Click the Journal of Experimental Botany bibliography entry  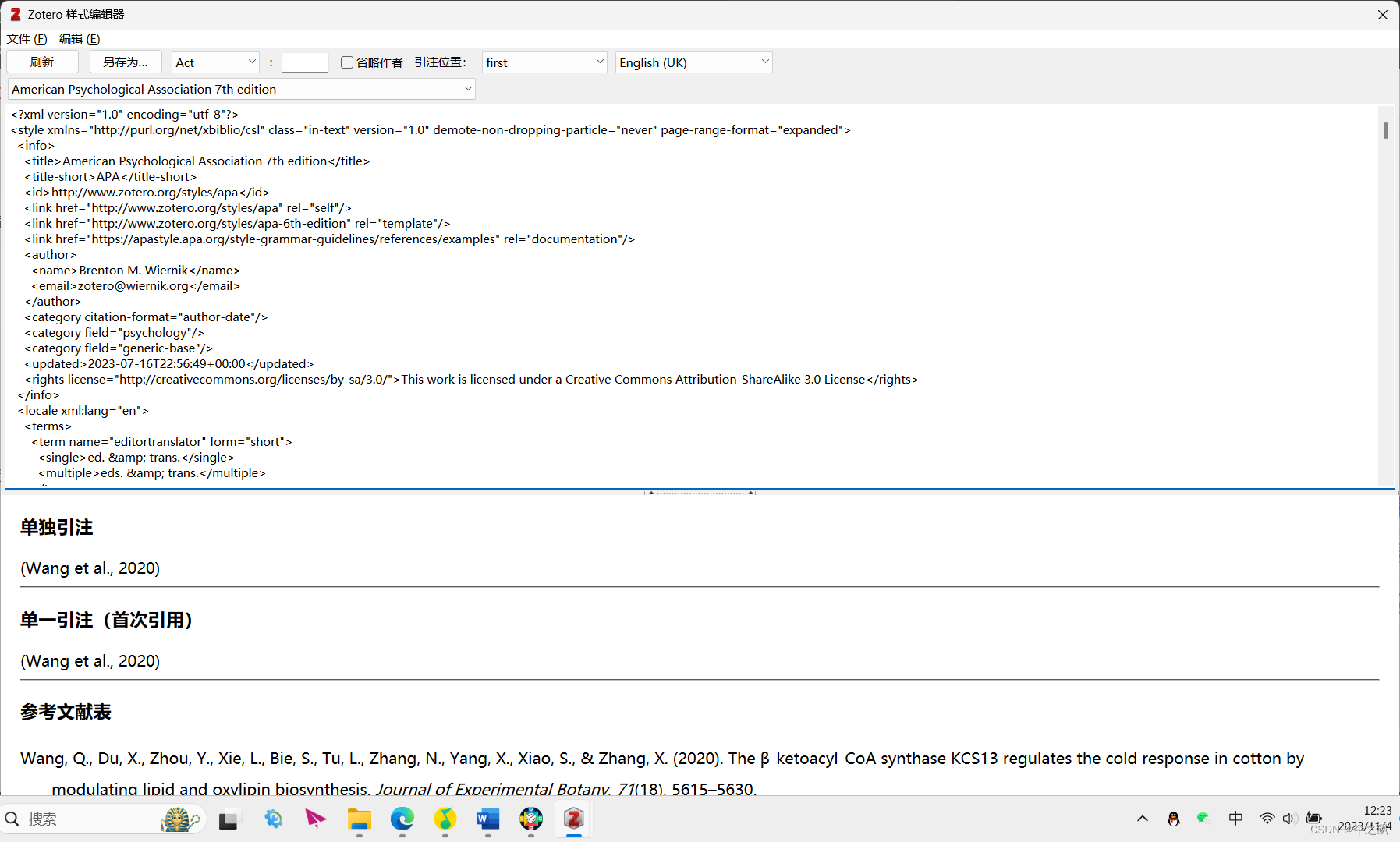pos(661,773)
